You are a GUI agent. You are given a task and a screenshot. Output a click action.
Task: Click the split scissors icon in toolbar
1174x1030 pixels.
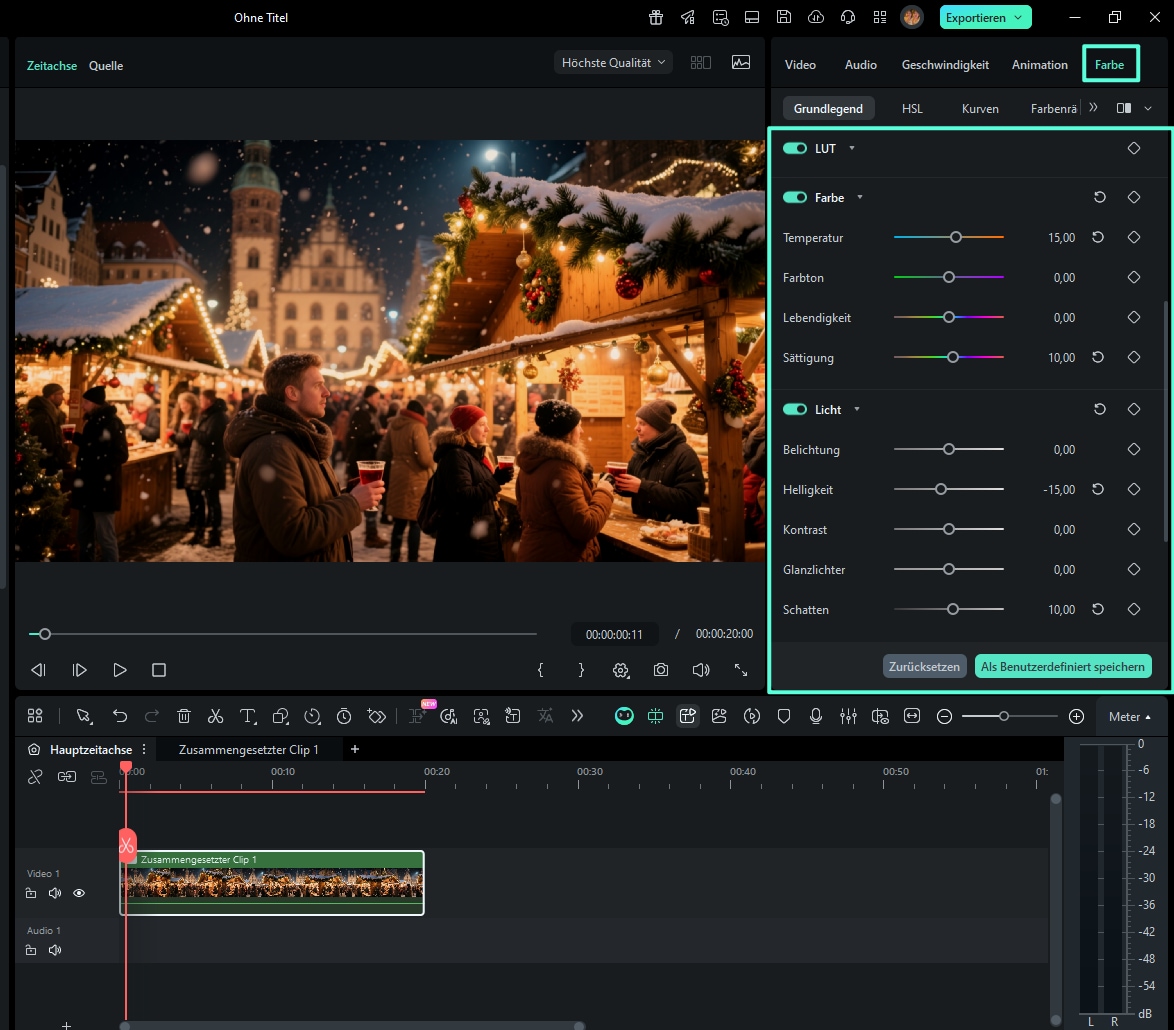[x=215, y=716]
